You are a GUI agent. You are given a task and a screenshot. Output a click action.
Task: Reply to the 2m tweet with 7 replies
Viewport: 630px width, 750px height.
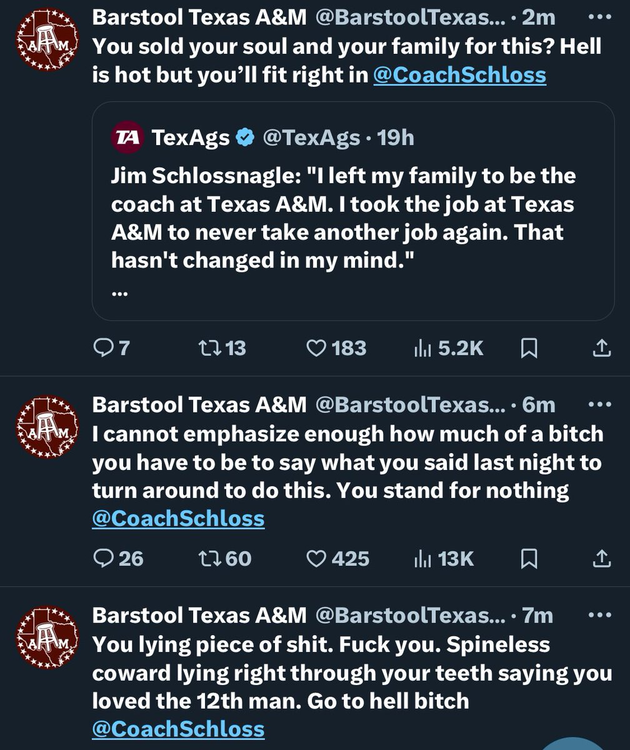[104, 348]
